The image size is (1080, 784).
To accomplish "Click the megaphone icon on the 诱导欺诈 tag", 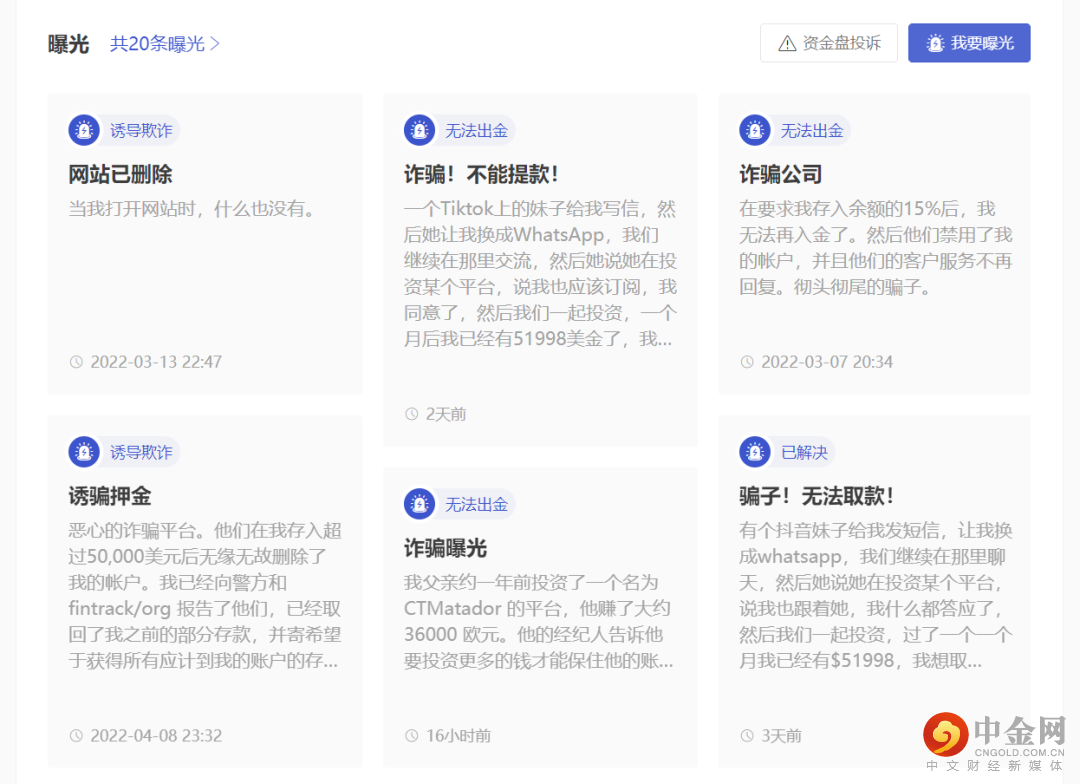I will pyautogui.click(x=83, y=130).
